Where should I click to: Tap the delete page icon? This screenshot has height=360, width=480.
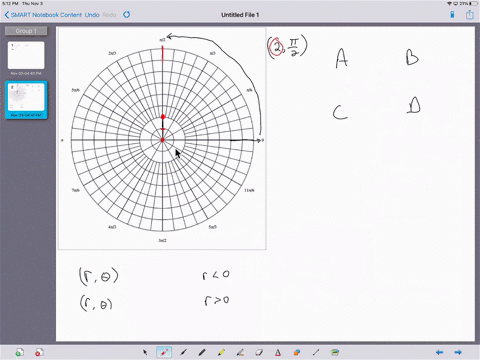pos(39,352)
